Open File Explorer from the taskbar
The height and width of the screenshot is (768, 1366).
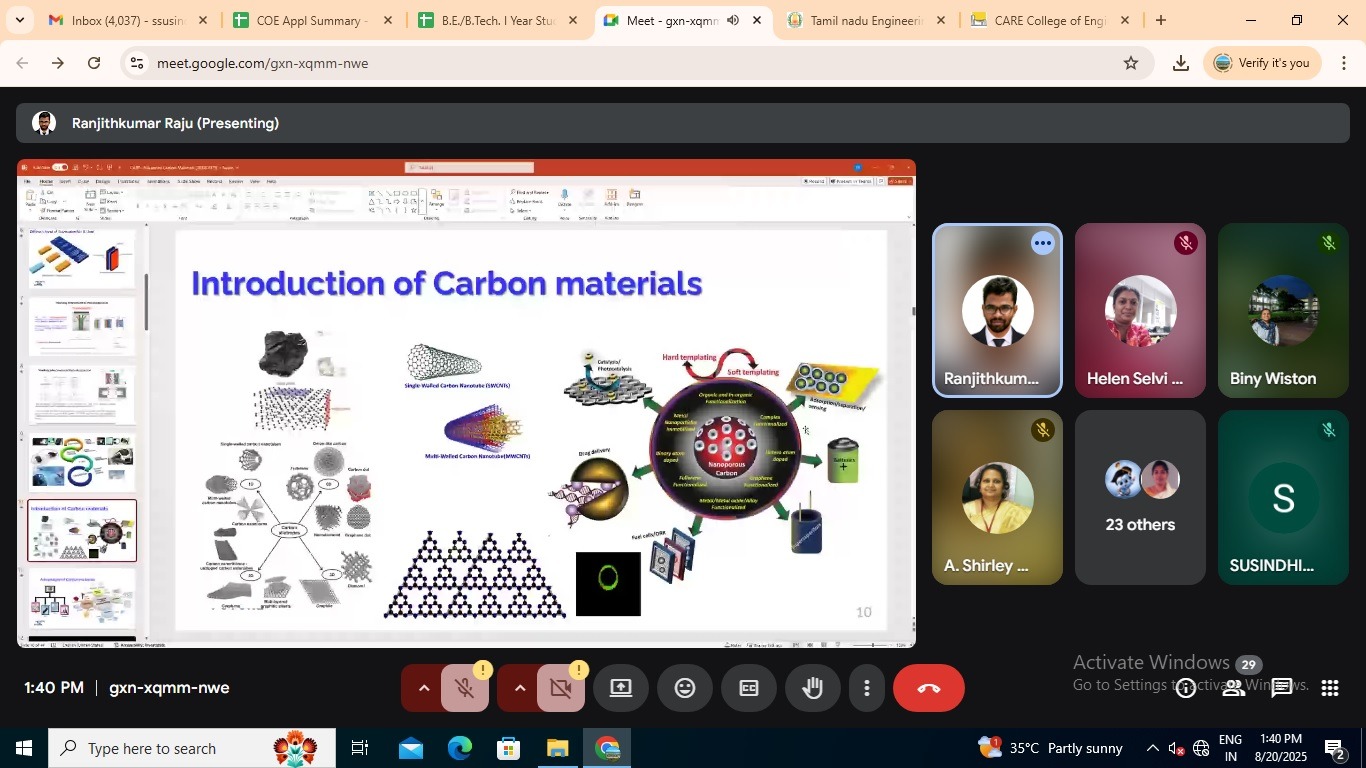pyautogui.click(x=557, y=748)
